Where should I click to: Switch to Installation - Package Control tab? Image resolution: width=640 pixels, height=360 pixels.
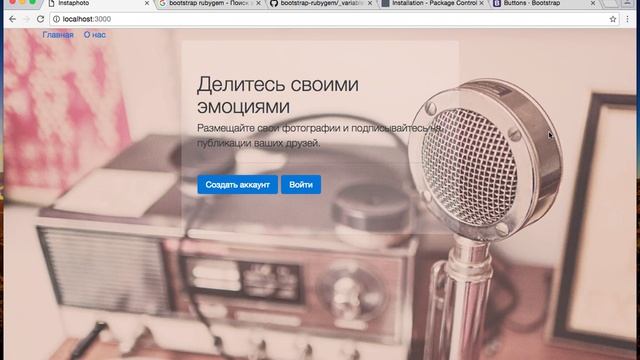click(x=433, y=3)
